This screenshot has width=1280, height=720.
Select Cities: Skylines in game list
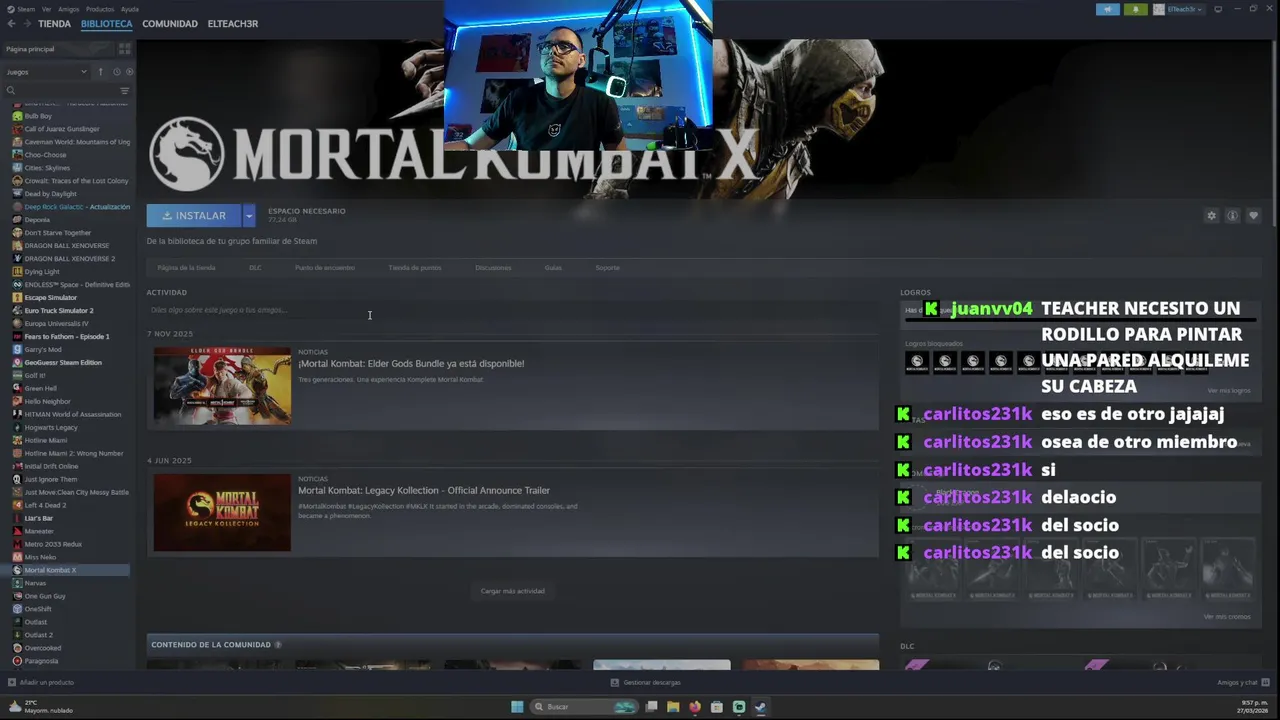(x=47, y=168)
